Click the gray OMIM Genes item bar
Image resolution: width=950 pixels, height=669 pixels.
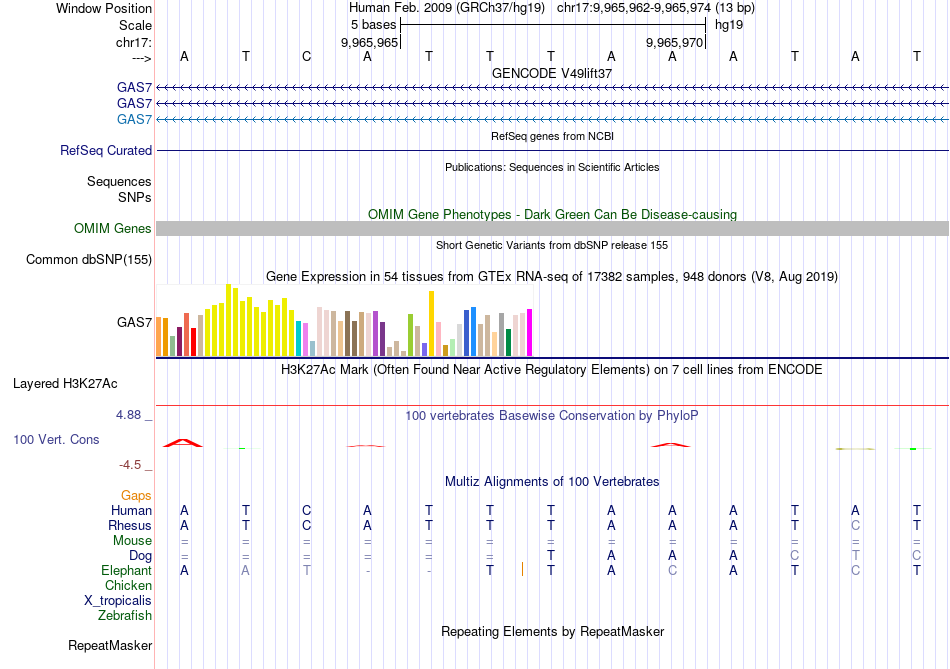point(552,228)
